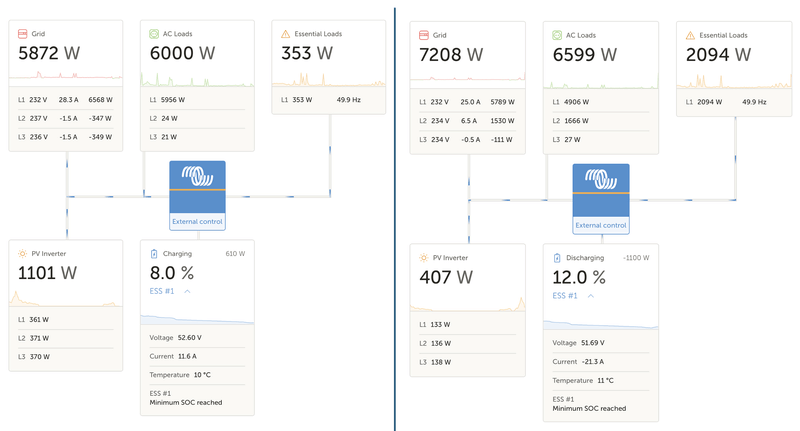The image size is (800, 431).
Task: Click AC Loads L1 value 5956 W
Action: tap(173, 99)
